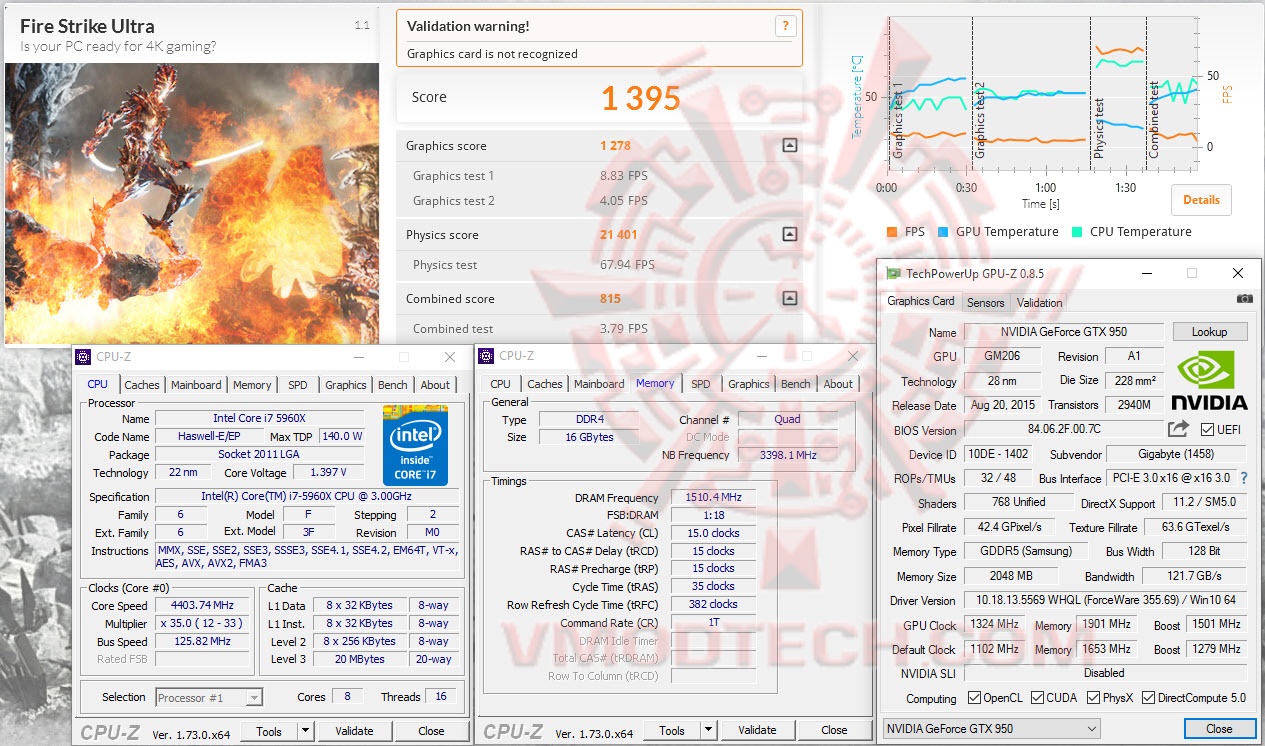The image size is (1265, 746).
Task: Open the Details view of the chart
Action: [1201, 199]
